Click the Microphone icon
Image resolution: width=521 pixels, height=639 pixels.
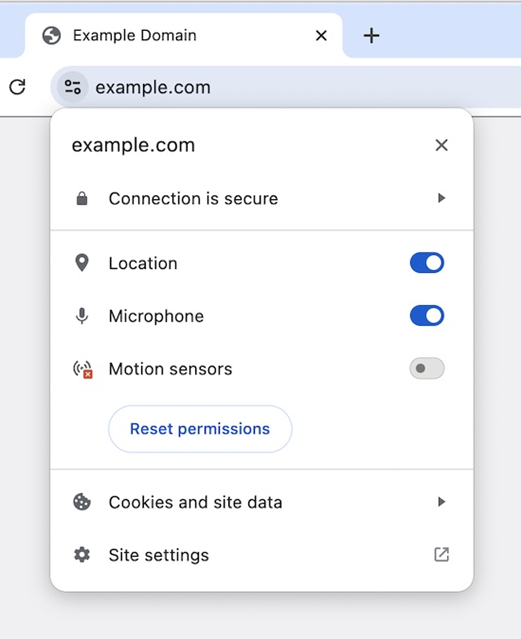(x=82, y=316)
